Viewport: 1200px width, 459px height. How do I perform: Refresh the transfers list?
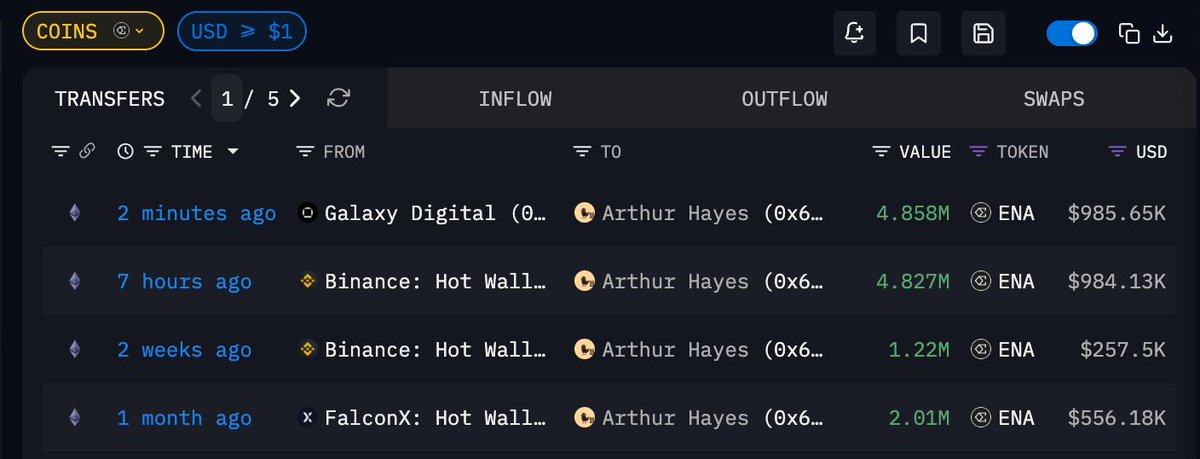click(x=339, y=98)
